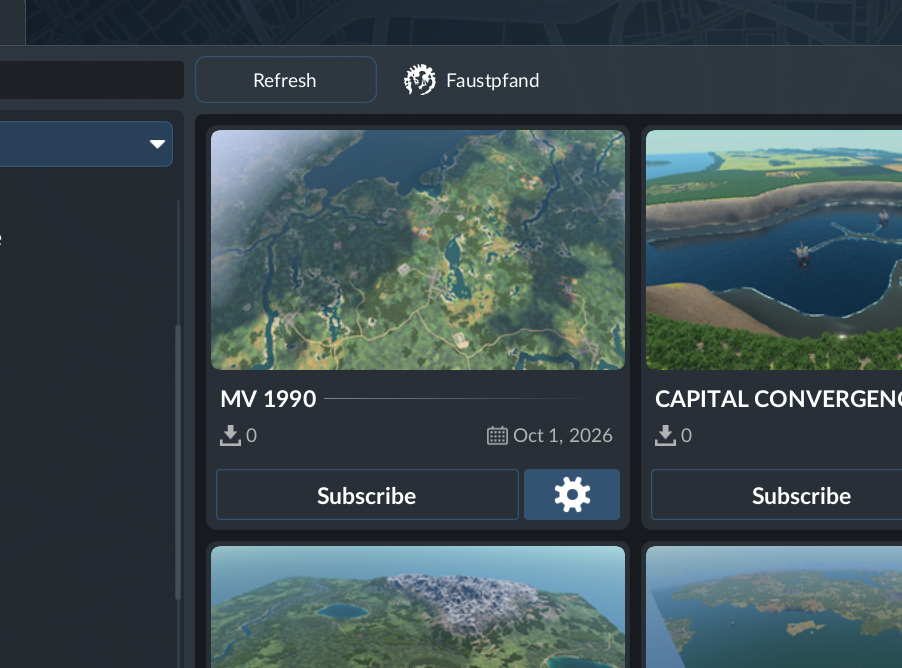Click the Oct 1, 2026 date text
This screenshot has width=902, height=668.
[563, 436]
